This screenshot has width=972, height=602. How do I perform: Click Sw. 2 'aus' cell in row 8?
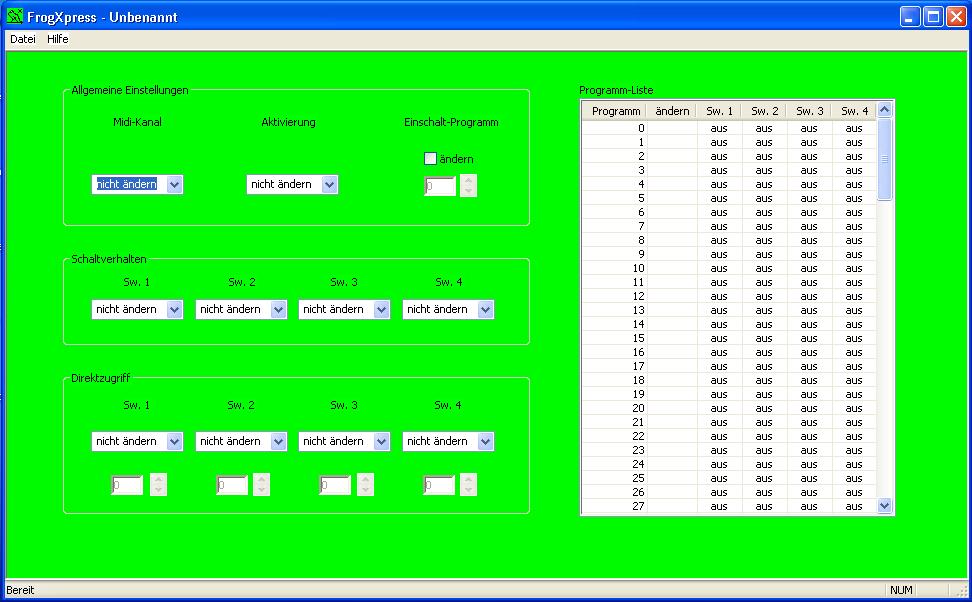(764, 241)
